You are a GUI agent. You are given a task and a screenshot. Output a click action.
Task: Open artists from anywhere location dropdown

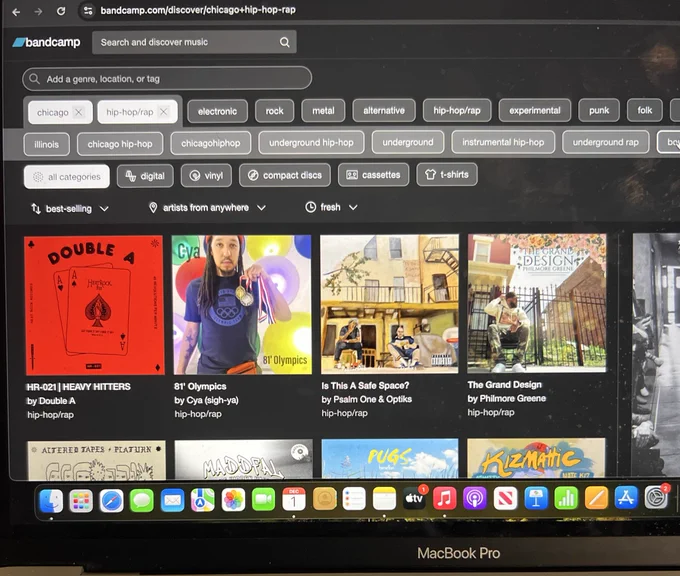tap(207, 208)
